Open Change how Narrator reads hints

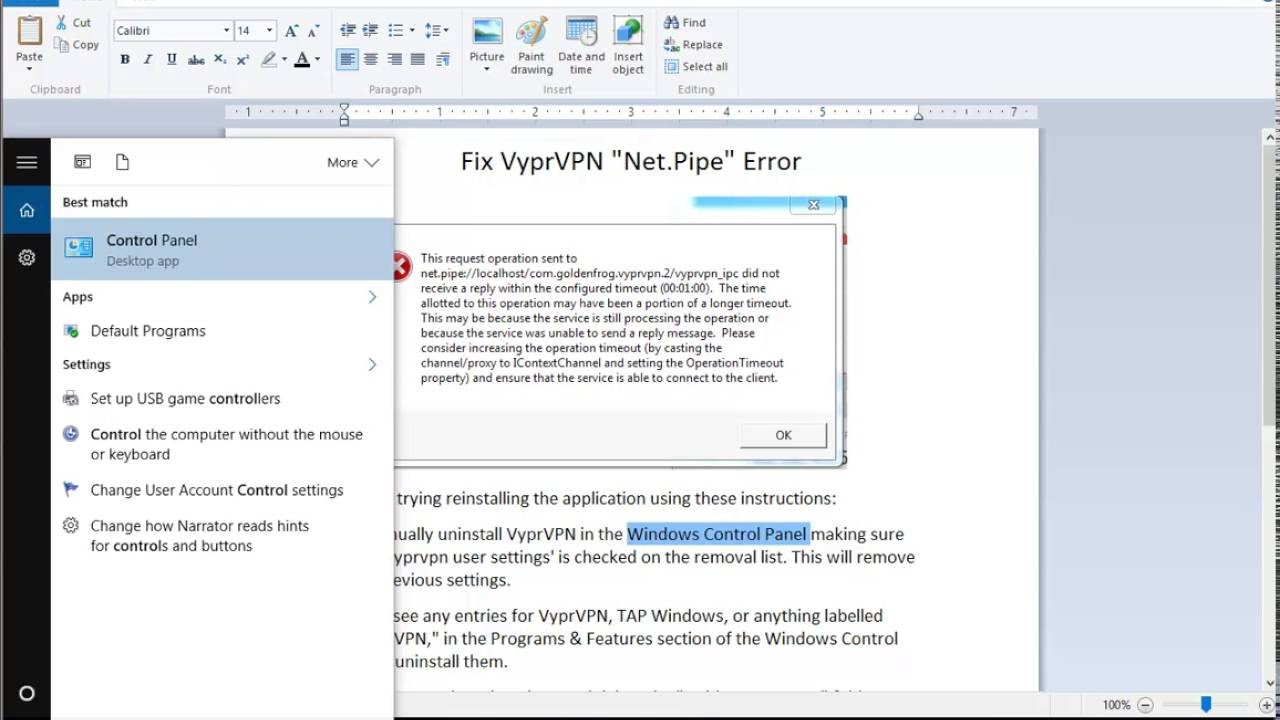click(222, 536)
